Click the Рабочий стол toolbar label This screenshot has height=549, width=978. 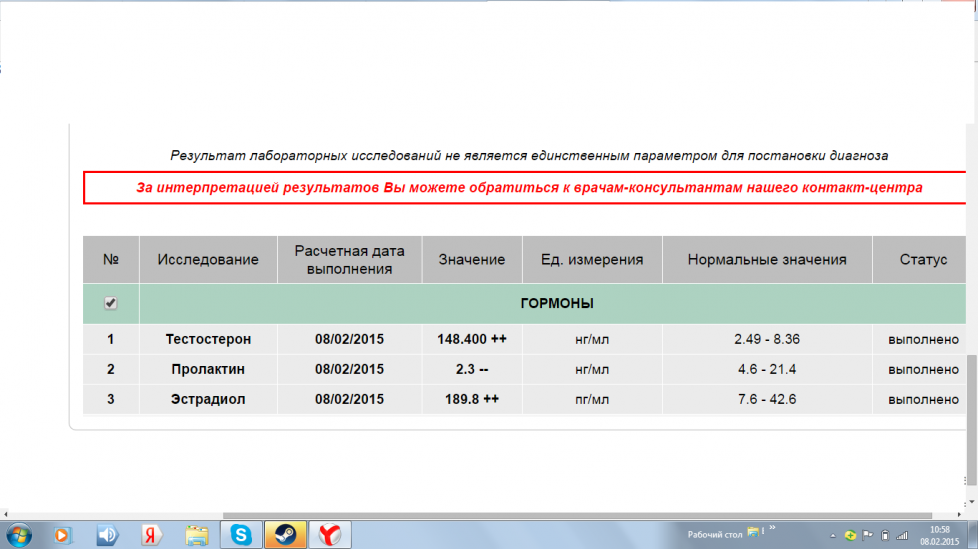coord(714,535)
